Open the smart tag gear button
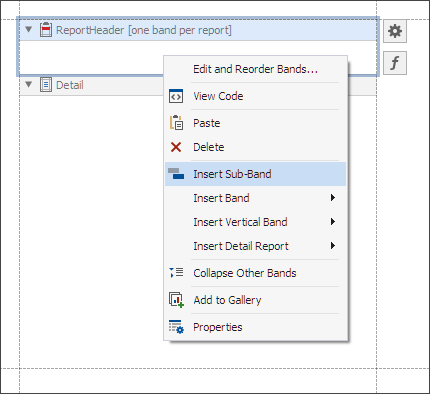 (395, 31)
